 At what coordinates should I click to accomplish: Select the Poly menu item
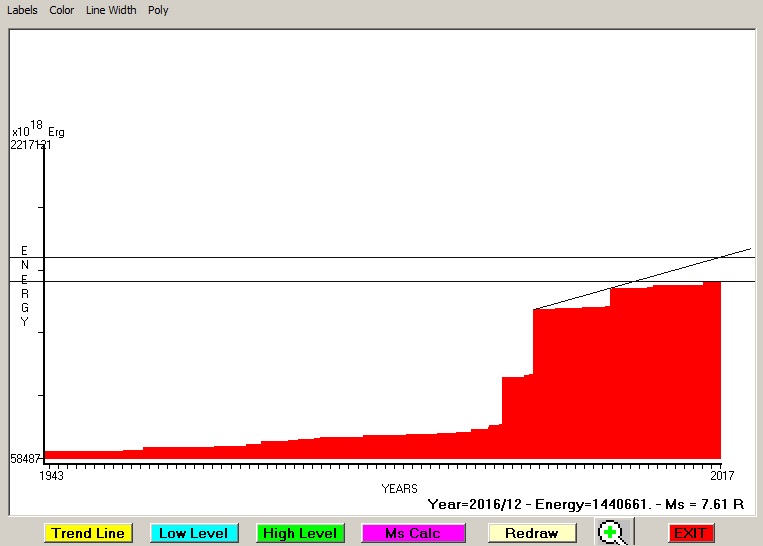tap(158, 10)
